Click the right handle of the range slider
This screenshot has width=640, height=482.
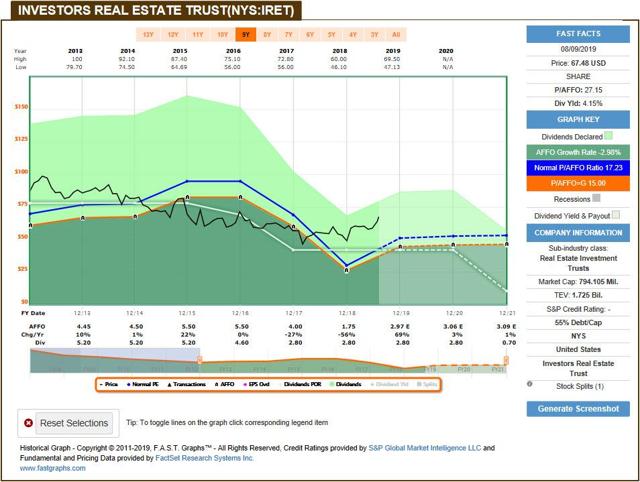tap(506, 360)
